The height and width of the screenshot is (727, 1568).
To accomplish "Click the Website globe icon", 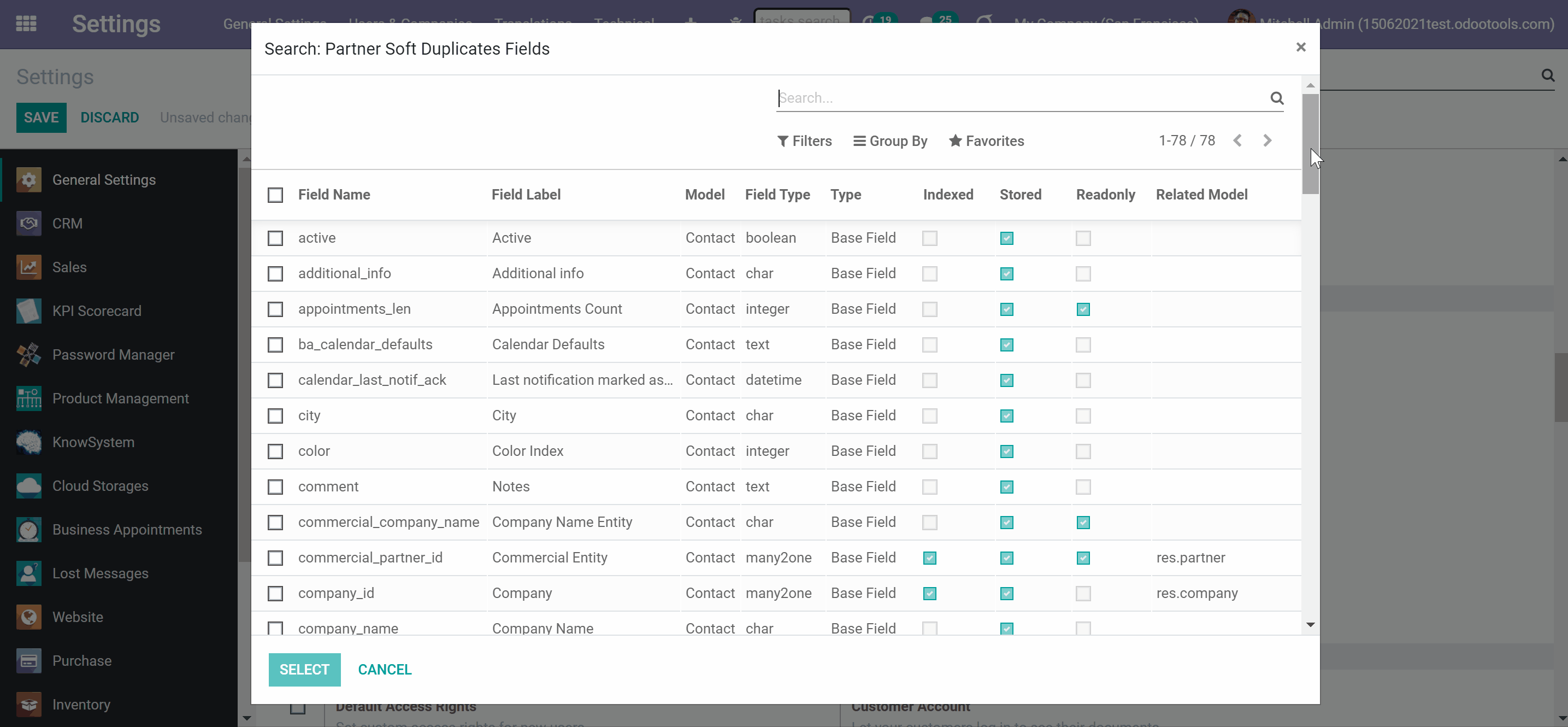I will pyautogui.click(x=28, y=617).
